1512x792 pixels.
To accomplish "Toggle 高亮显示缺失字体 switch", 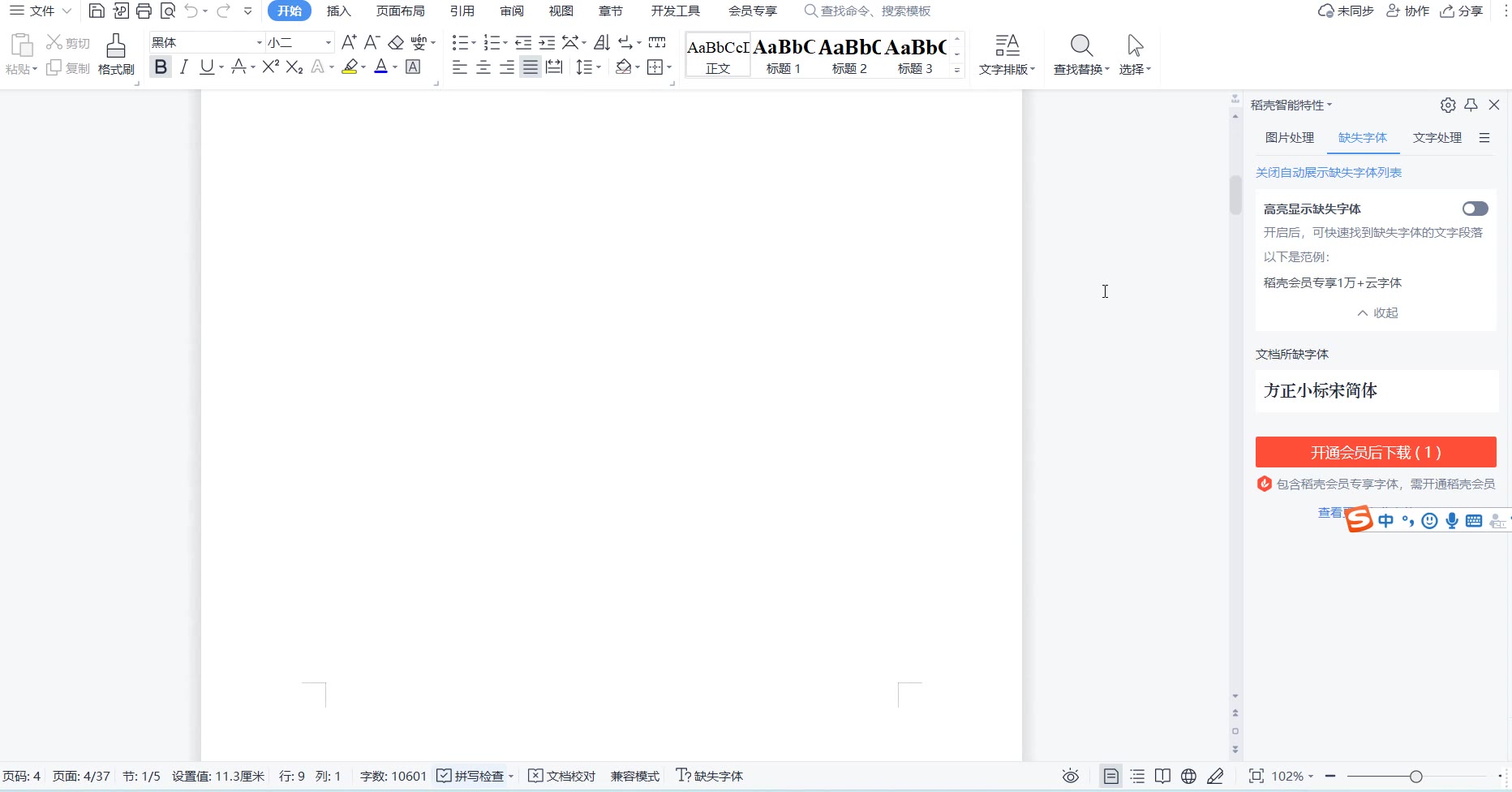I will (x=1475, y=209).
